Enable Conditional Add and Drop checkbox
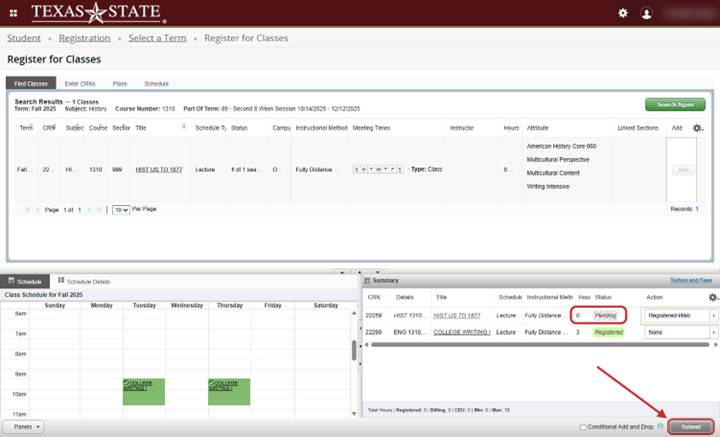 tap(584, 427)
